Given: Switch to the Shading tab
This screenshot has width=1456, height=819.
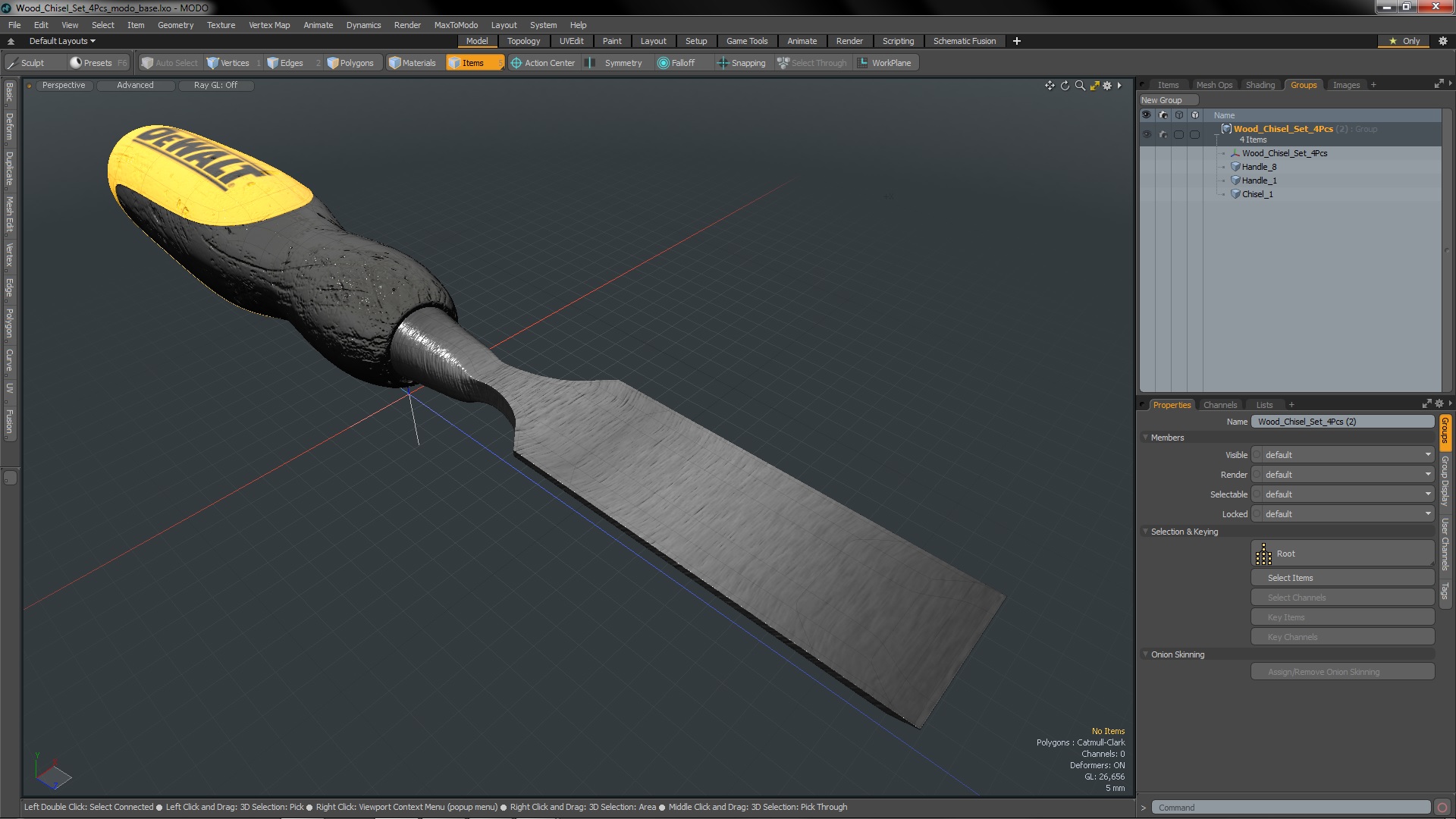Looking at the screenshot, I should [1260, 85].
